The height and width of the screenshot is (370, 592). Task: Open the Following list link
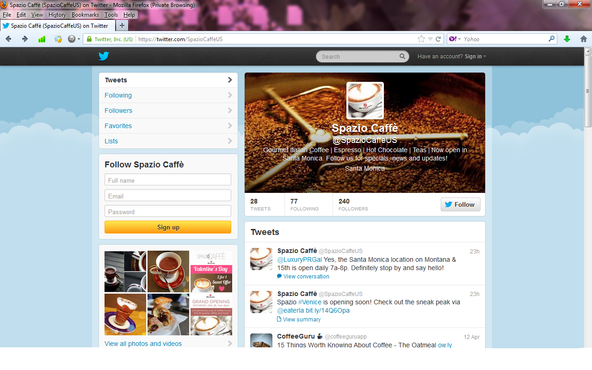(x=118, y=95)
